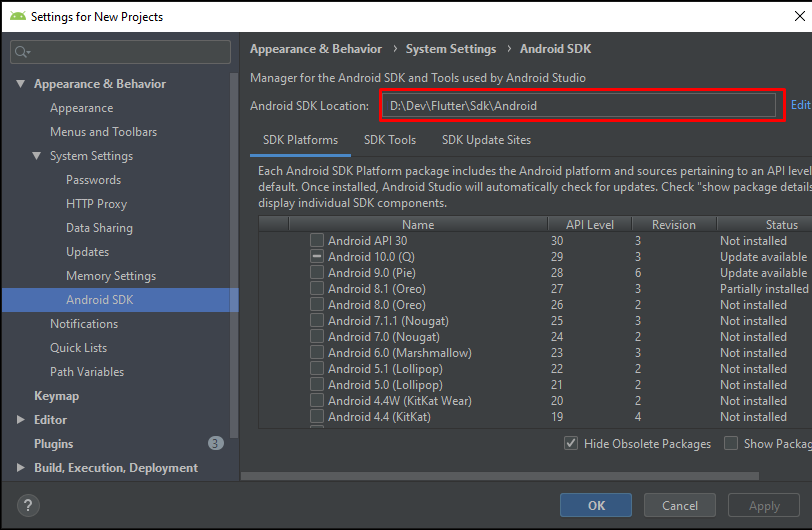Click the help question mark icon
This screenshot has height=530, width=812.
point(28,505)
